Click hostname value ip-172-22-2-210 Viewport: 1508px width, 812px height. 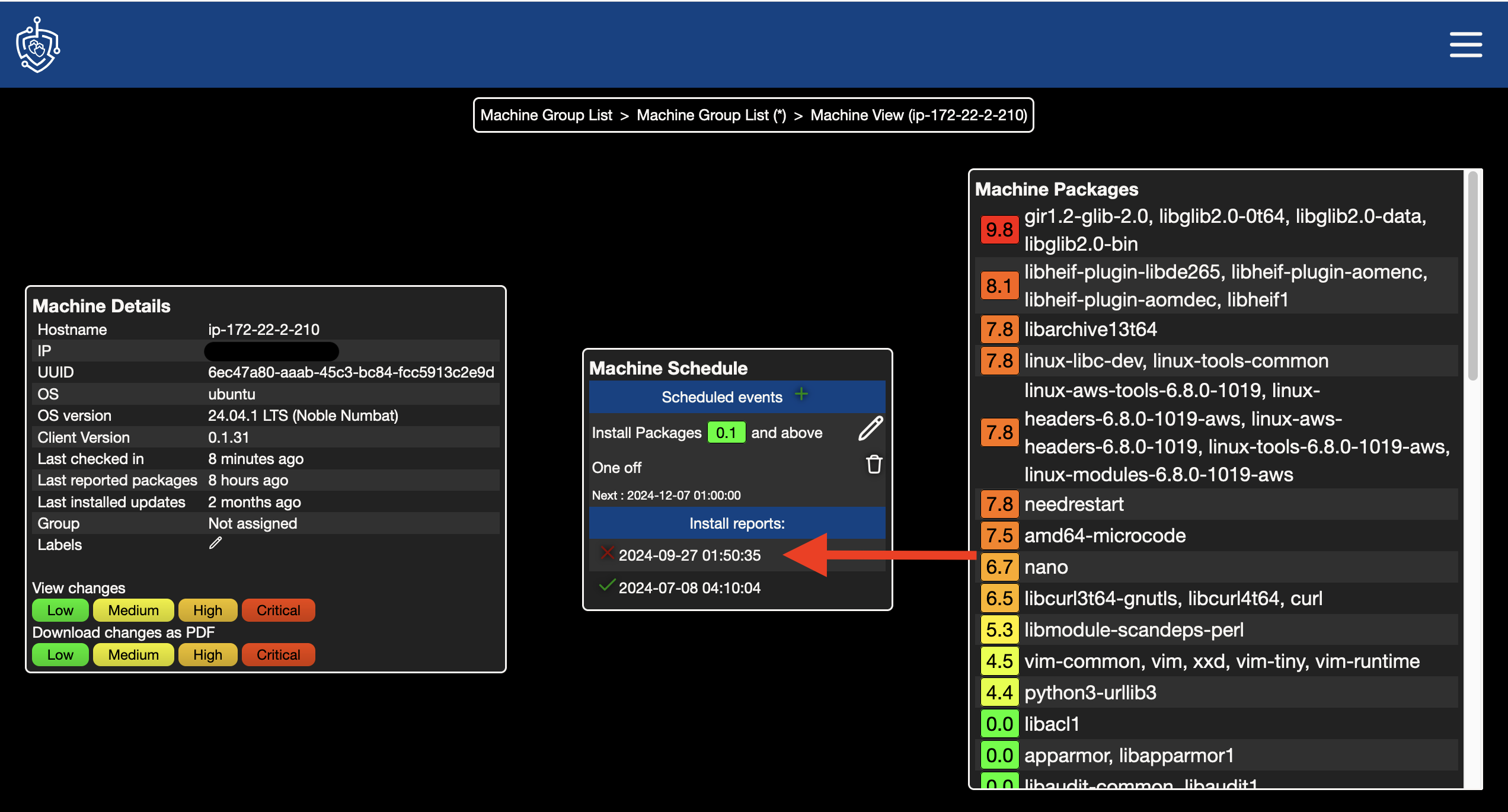[264, 330]
